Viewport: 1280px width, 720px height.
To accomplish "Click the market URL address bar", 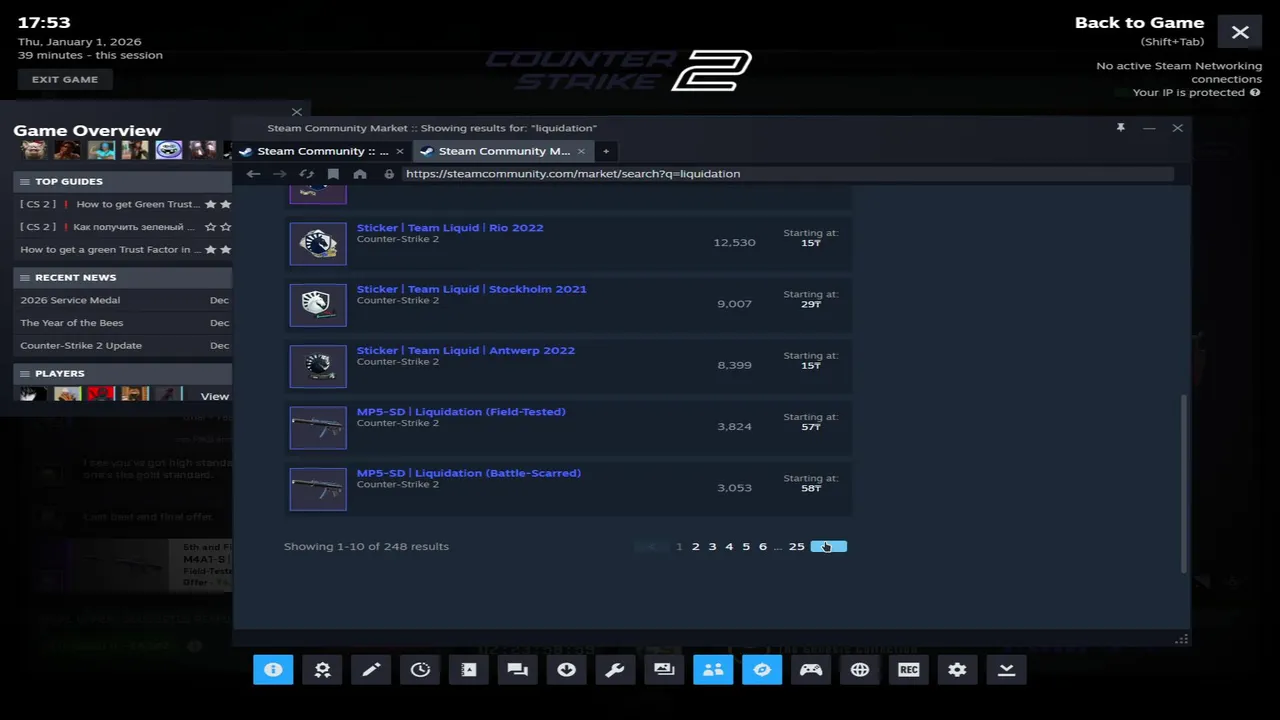I will (x=788, y=174).
